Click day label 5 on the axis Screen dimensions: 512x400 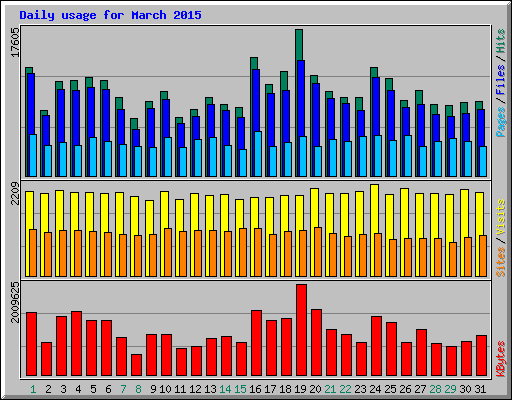[93, 389]
